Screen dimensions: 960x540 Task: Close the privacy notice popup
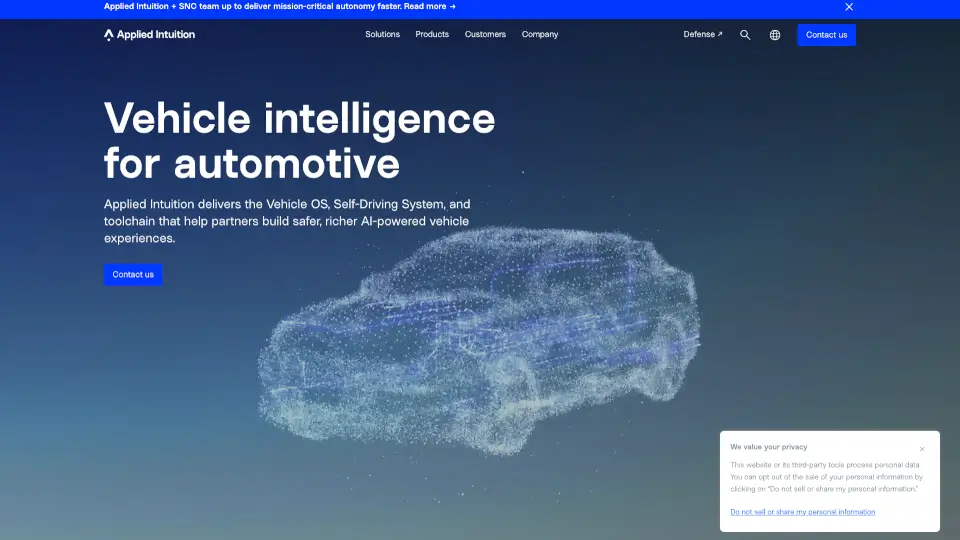[x=922, y=449]
